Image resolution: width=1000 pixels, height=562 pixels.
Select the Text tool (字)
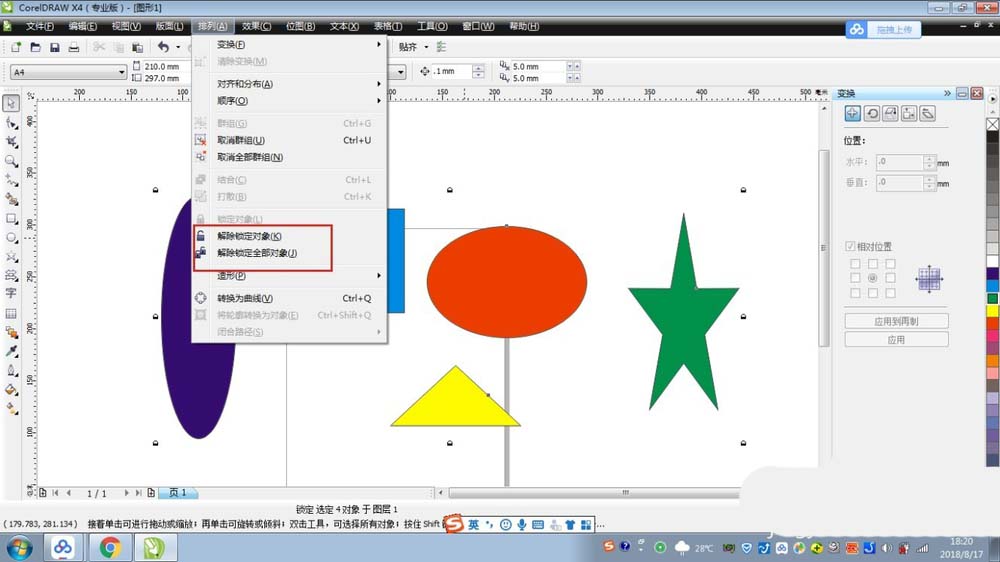pyautogui.click(x=11, y=293)
